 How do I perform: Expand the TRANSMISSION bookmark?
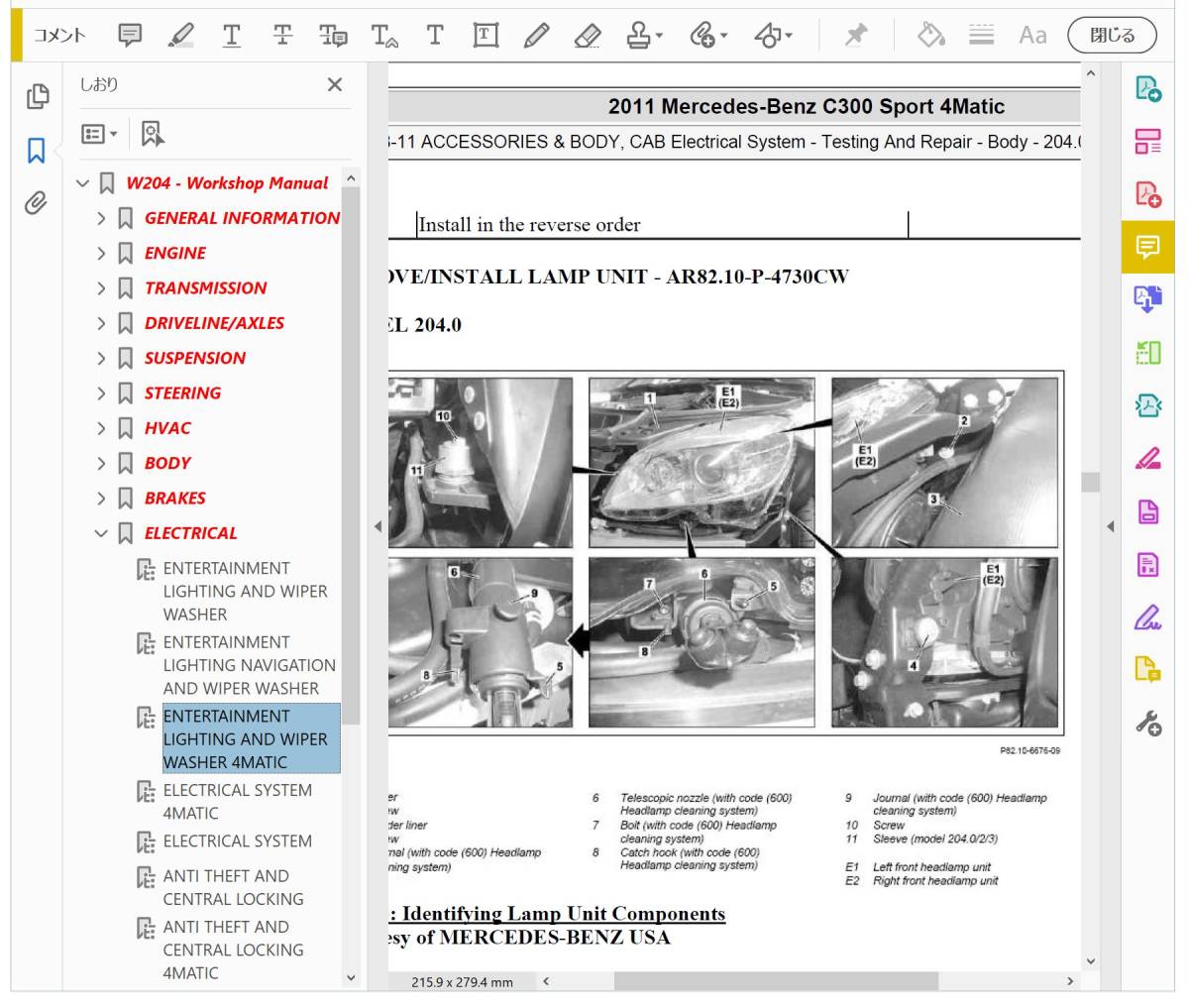(x=101, y=288)
